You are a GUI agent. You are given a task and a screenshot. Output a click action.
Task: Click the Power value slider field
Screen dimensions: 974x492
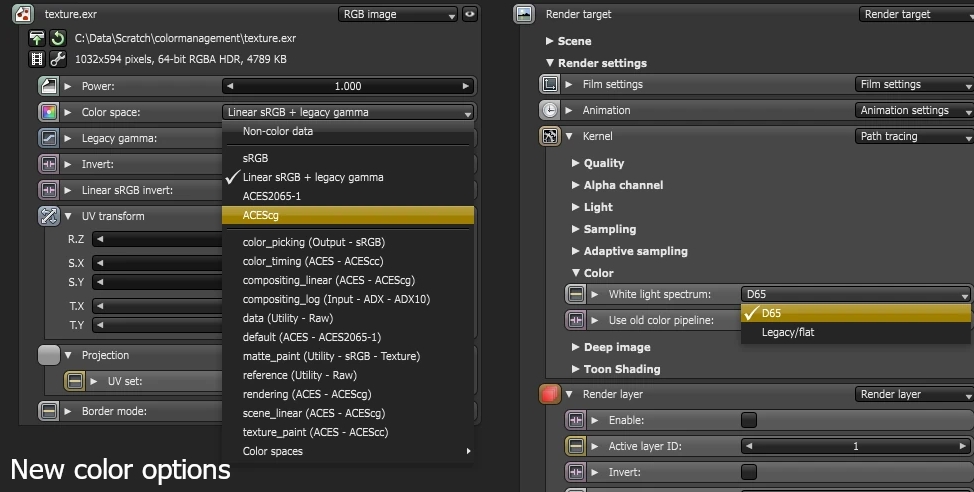[x=347, y=86]
